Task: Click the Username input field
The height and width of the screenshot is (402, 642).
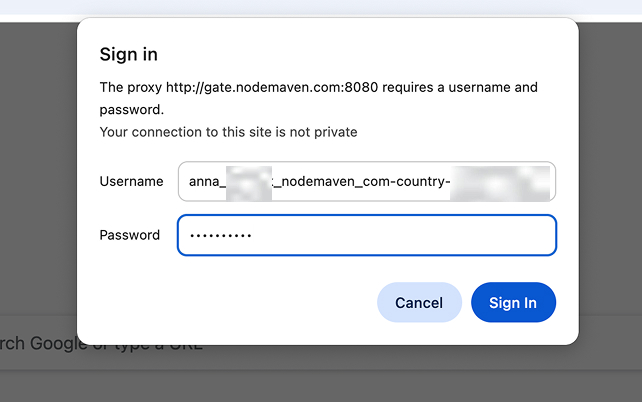Action: (366, 182)
